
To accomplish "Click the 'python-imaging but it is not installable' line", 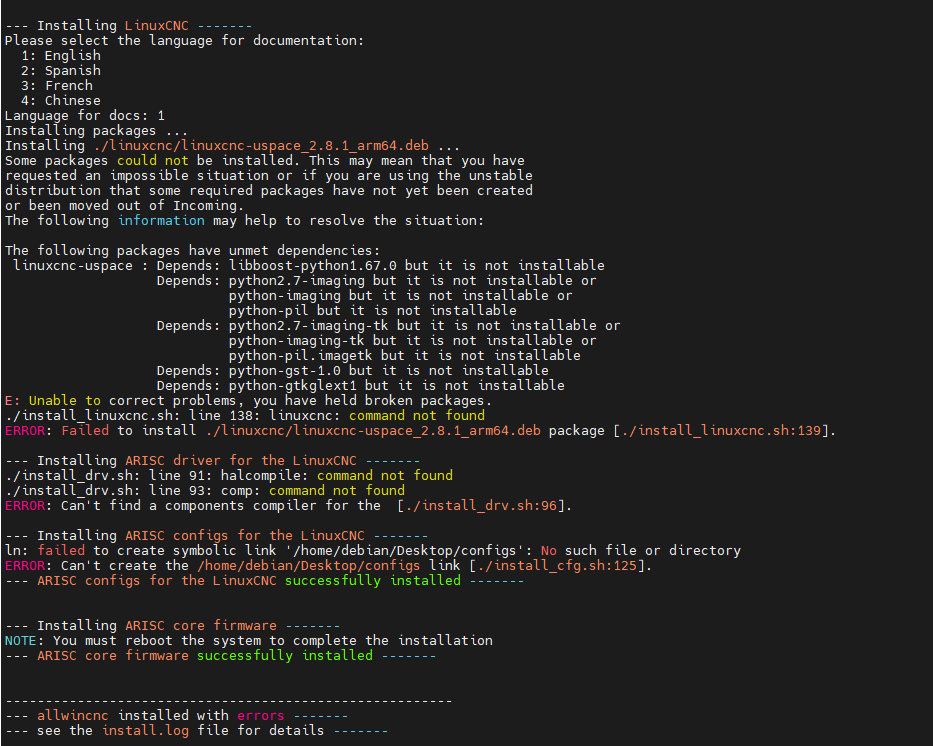I will 400,295.
